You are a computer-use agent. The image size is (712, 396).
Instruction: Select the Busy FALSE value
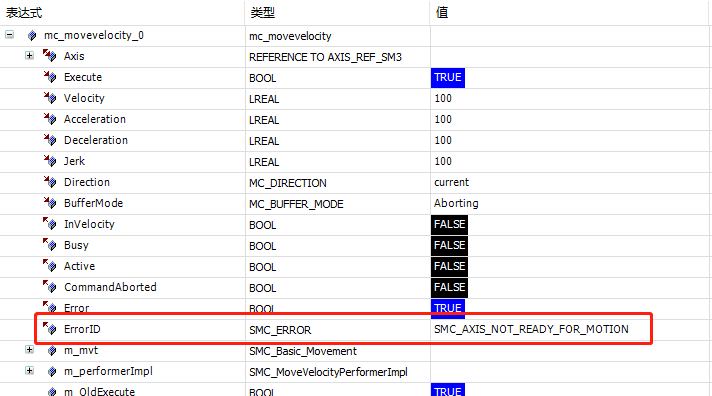click(449, 245)
